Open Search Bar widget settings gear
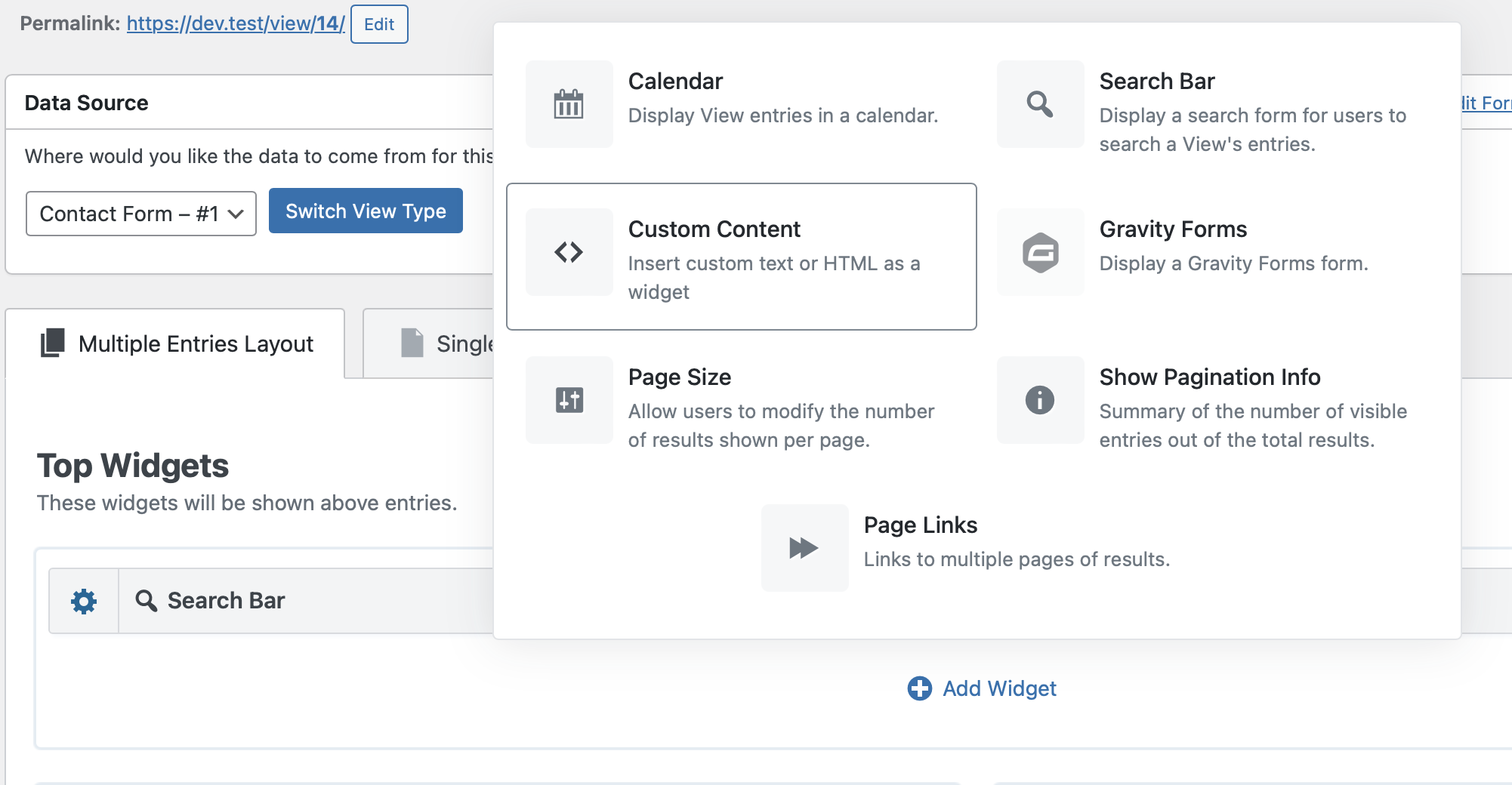This screenshot has height=785, width=1512. [84, 601]
